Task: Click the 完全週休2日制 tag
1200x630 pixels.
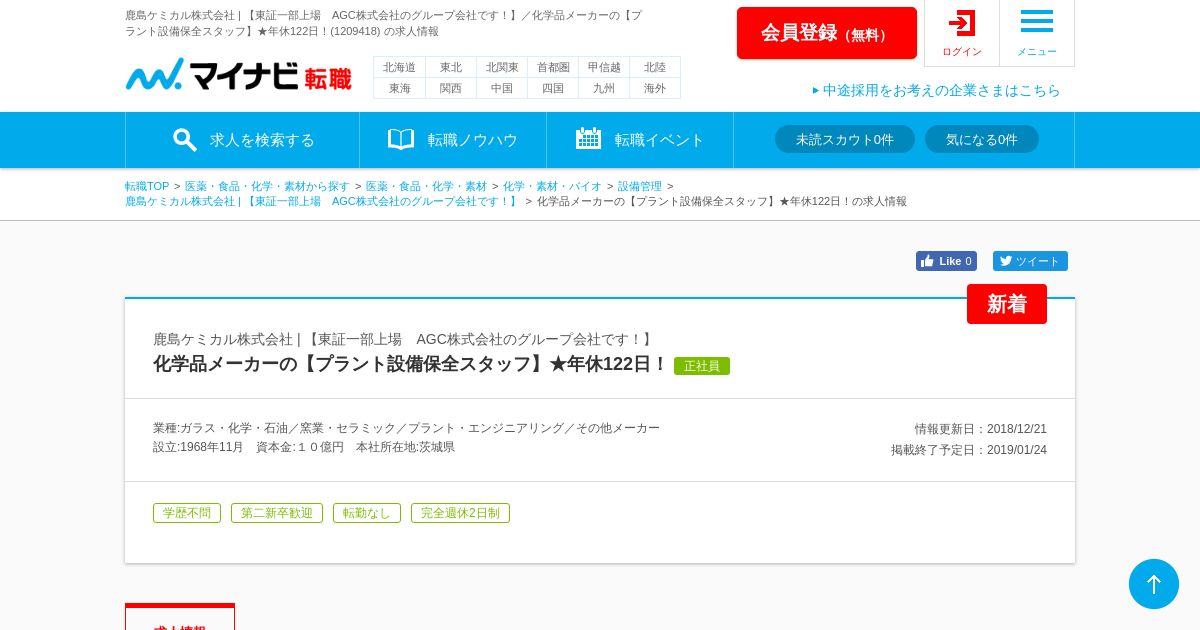Action: [460, 513]
